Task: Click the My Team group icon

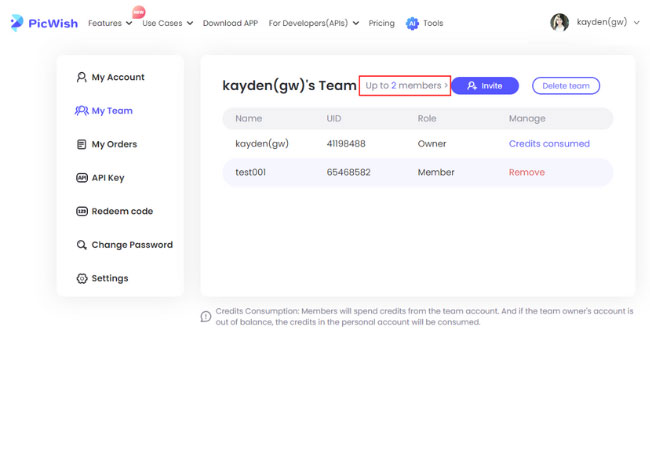Action: pyautogui.click(x=82, y=111)
